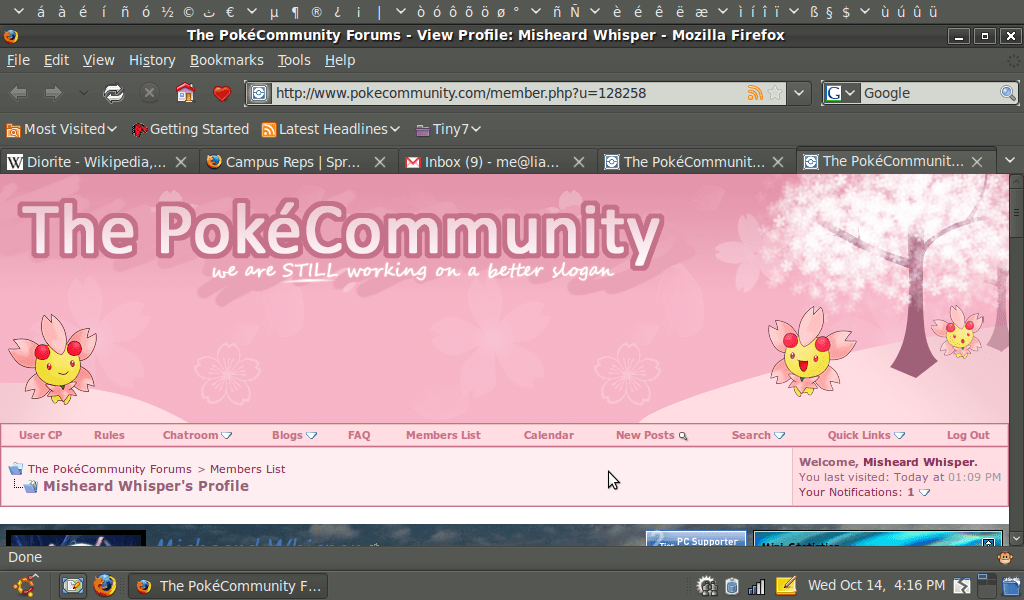Open the URL bar history dropdown
This screenshot has width=1024, height=600.
click(x=799, y=93)
